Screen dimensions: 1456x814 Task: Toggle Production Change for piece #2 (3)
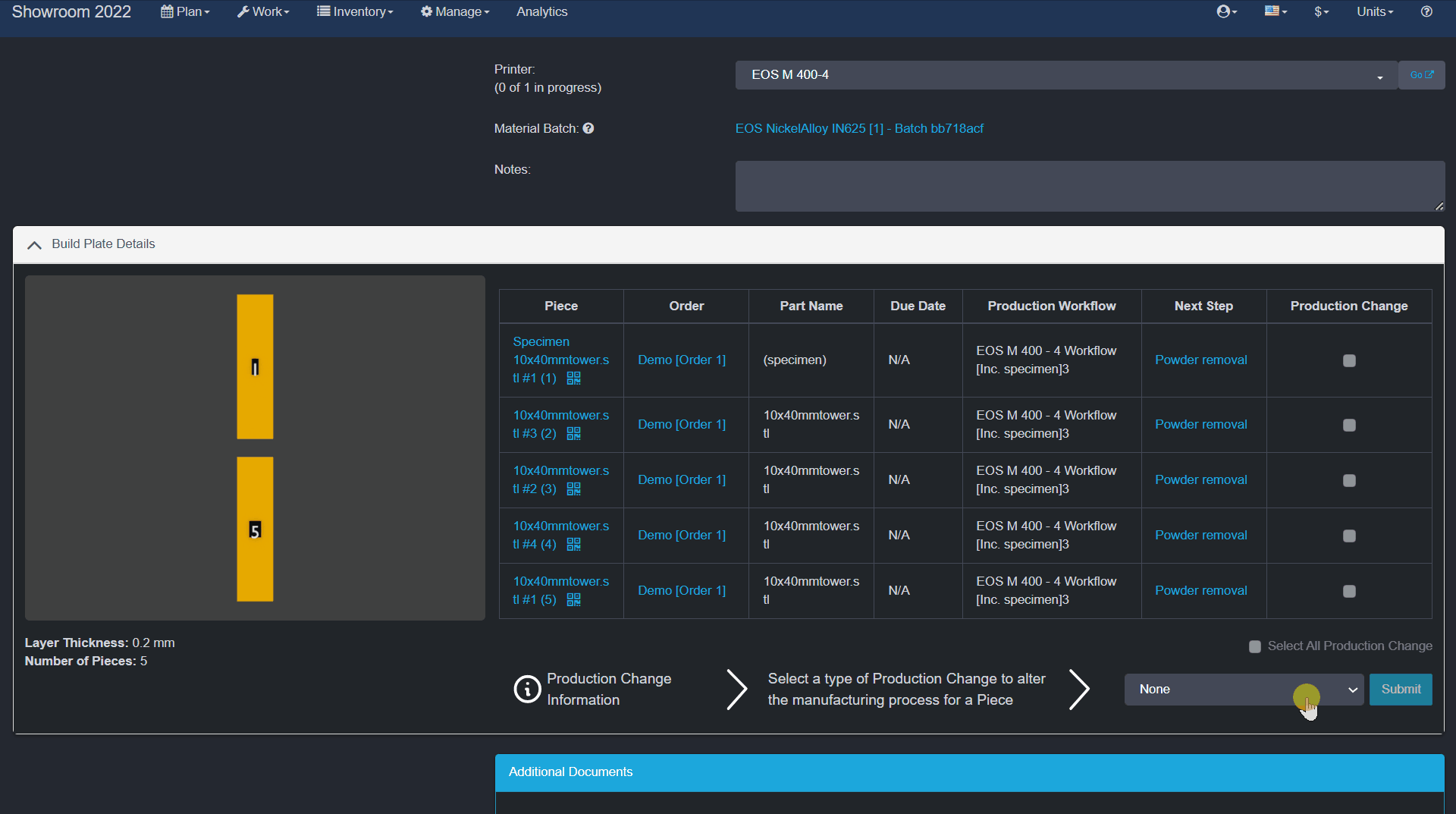pyautogui.click(x=1349, y=480)
